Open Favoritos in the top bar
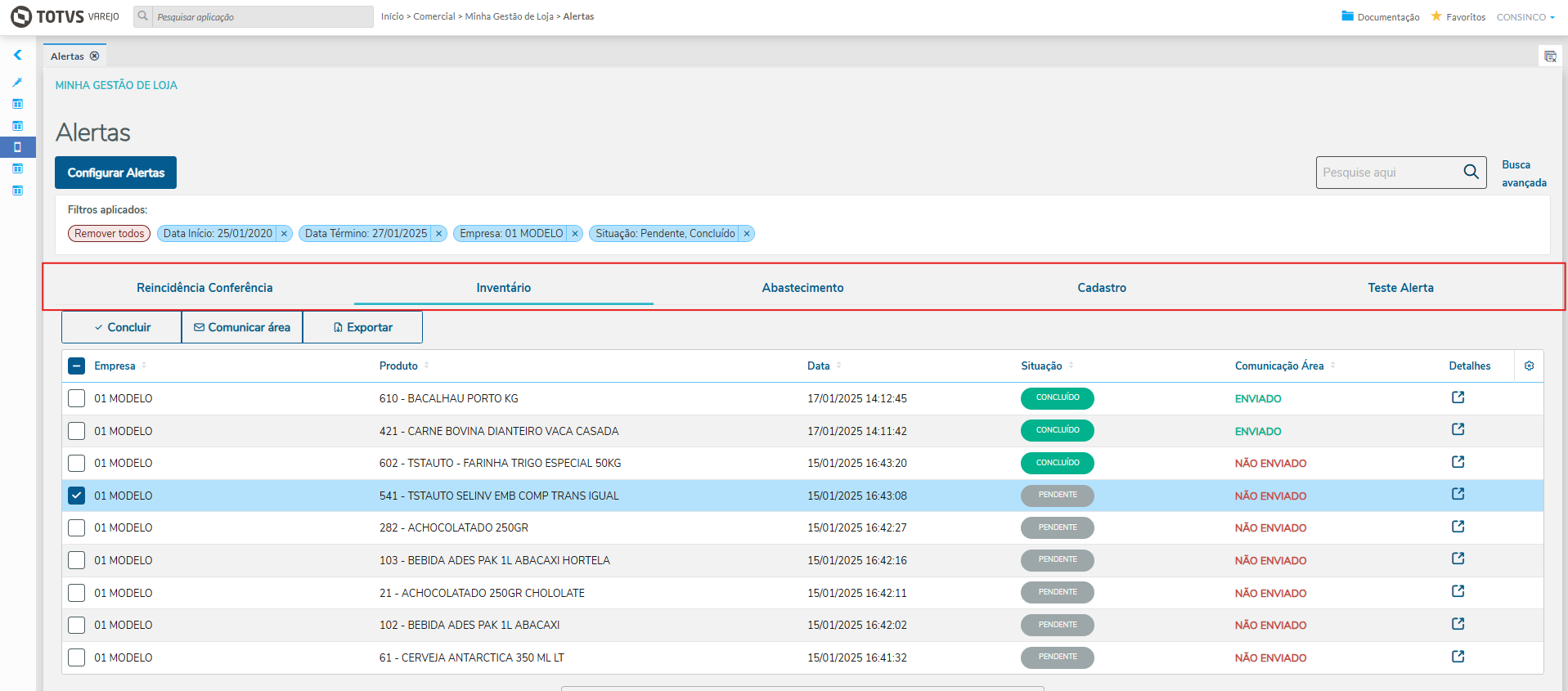The height and width of the screenshot is (691, 1568). [x=1458, y=17]
